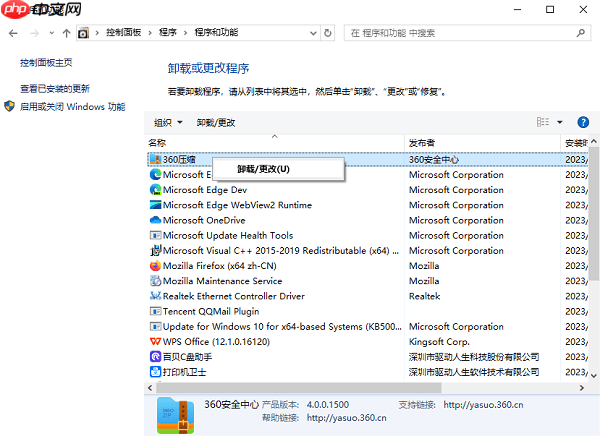Go forward with the right arrow
This screenshot has width=600, height=436.
click(34, 33)
